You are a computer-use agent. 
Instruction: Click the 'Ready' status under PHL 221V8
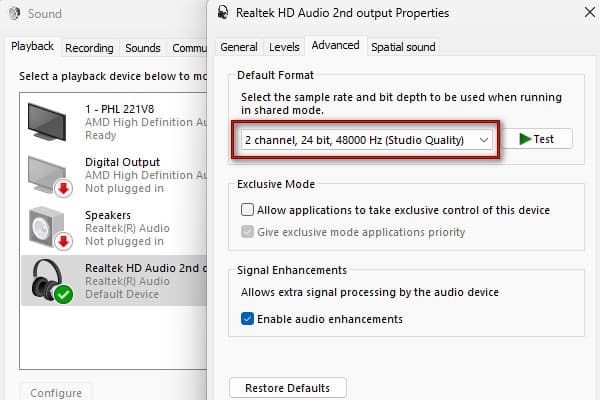(x=101, y=135)
